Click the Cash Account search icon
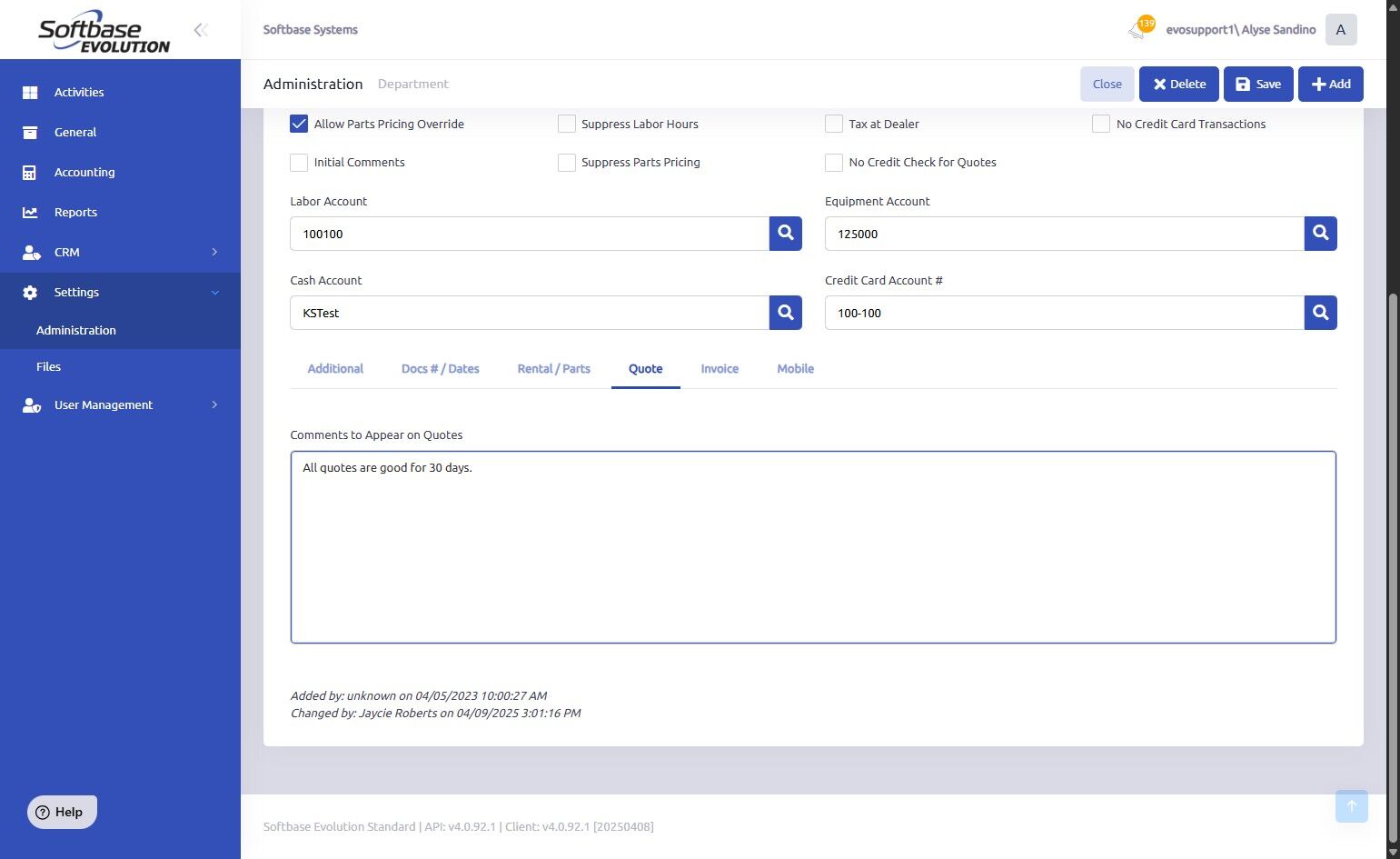Image resolution: width=1400 pixels, height=859 pixels. point(786,313)
